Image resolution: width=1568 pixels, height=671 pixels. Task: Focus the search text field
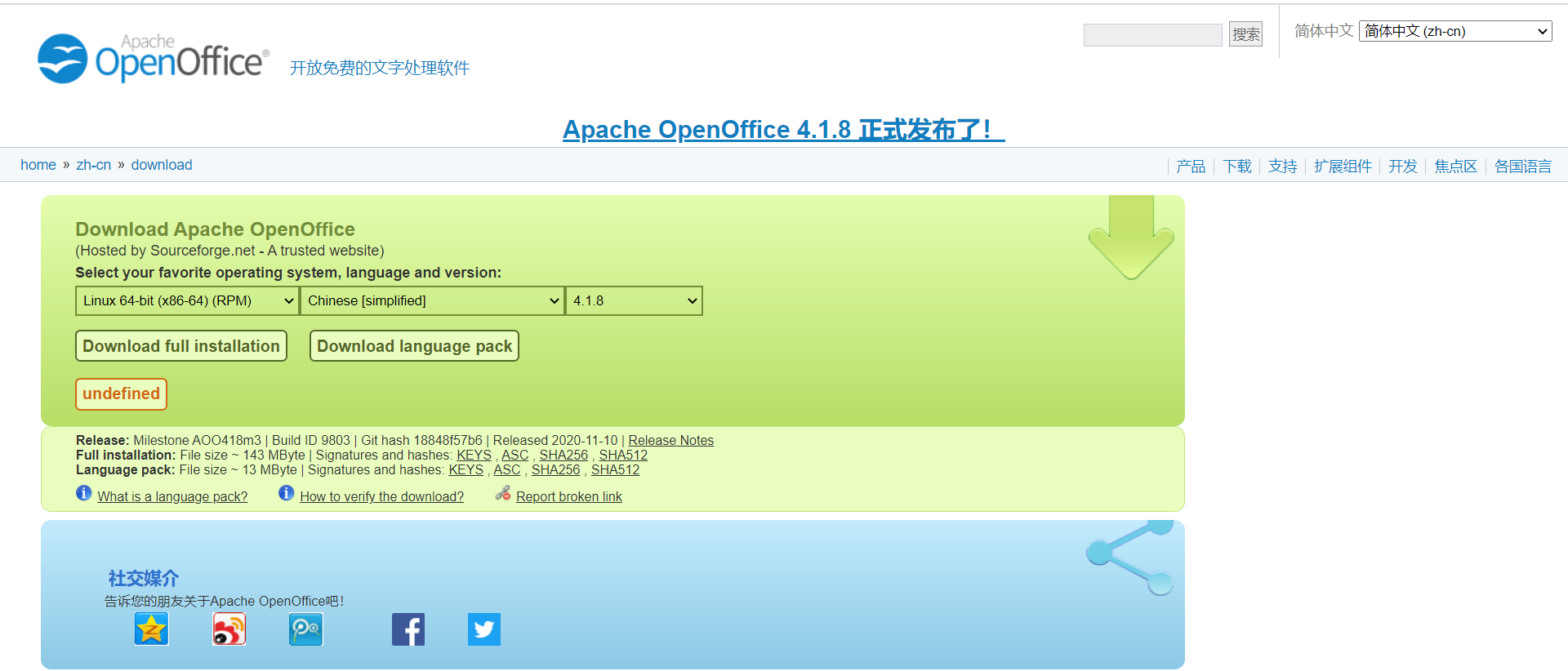click(x=1152, y=34)
